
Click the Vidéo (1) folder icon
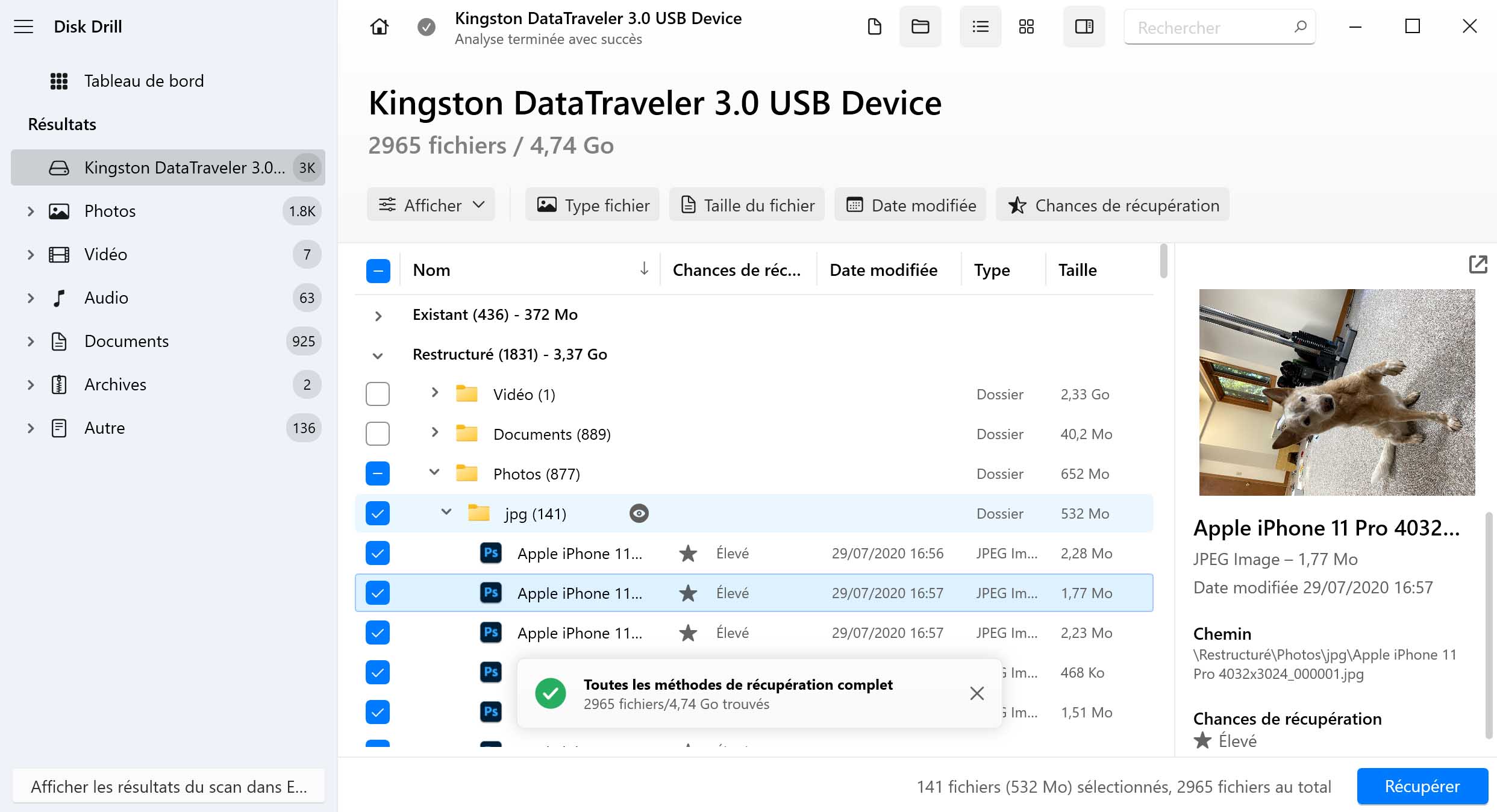[x=467, y=394]
